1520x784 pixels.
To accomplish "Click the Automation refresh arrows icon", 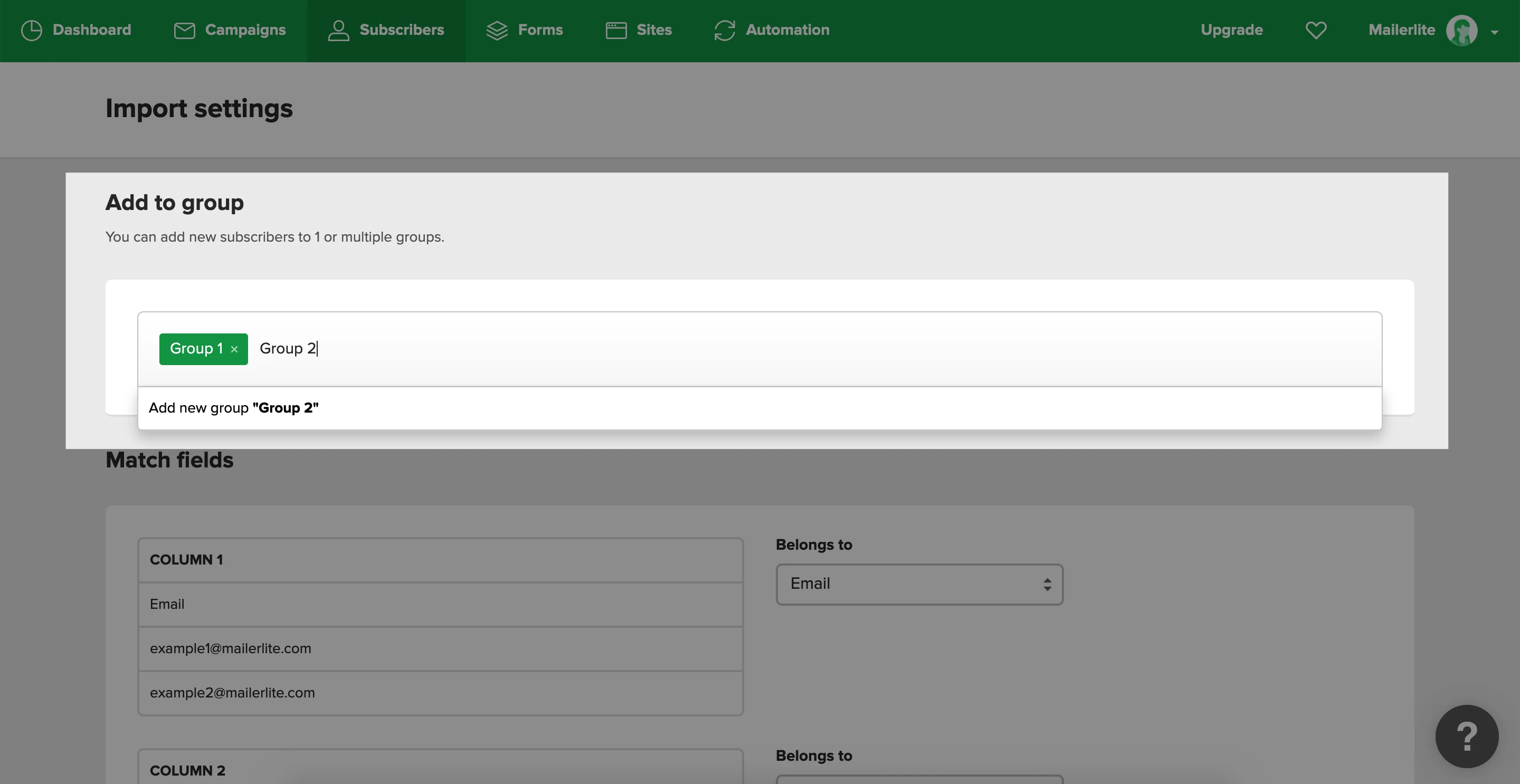I will point(725,30).
